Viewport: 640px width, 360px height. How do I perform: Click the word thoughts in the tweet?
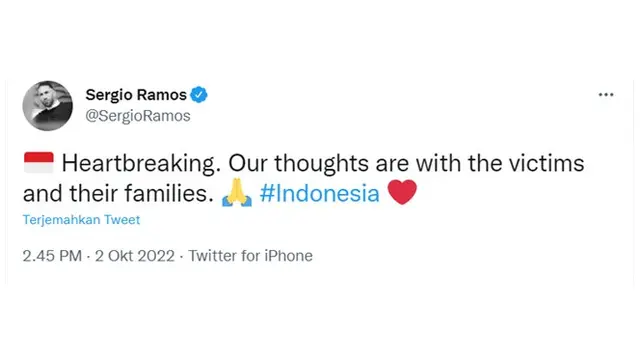[x=322, y=163]
